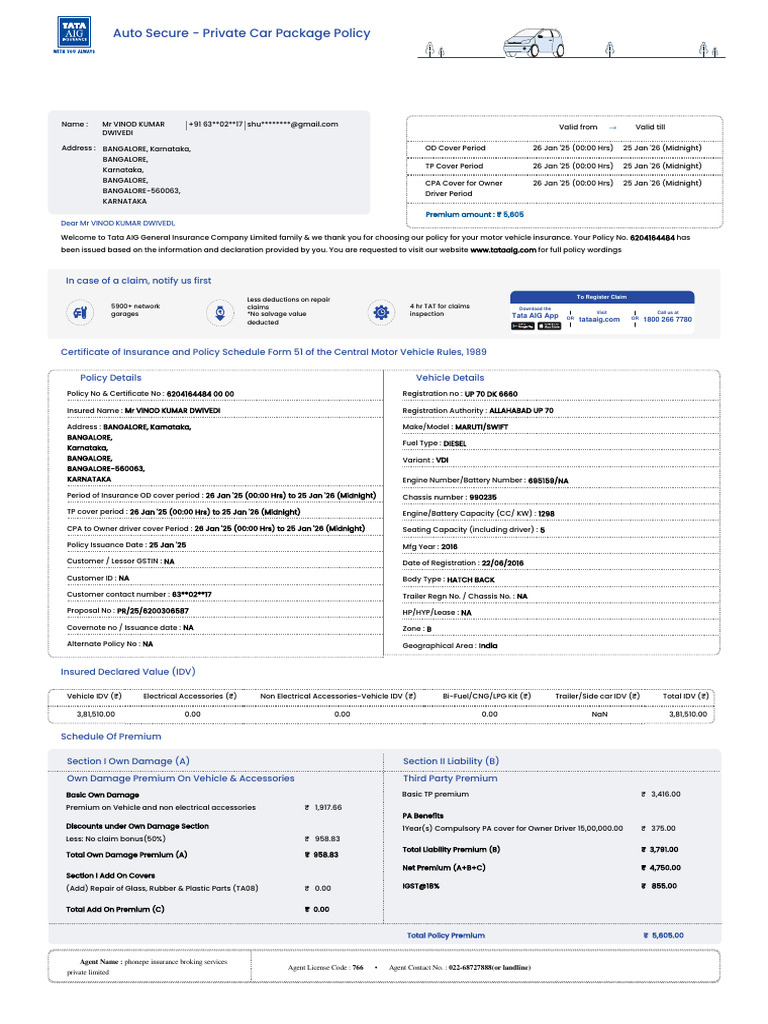
Task: Click the Variant VDI row
Action: (x=560, y=460)
